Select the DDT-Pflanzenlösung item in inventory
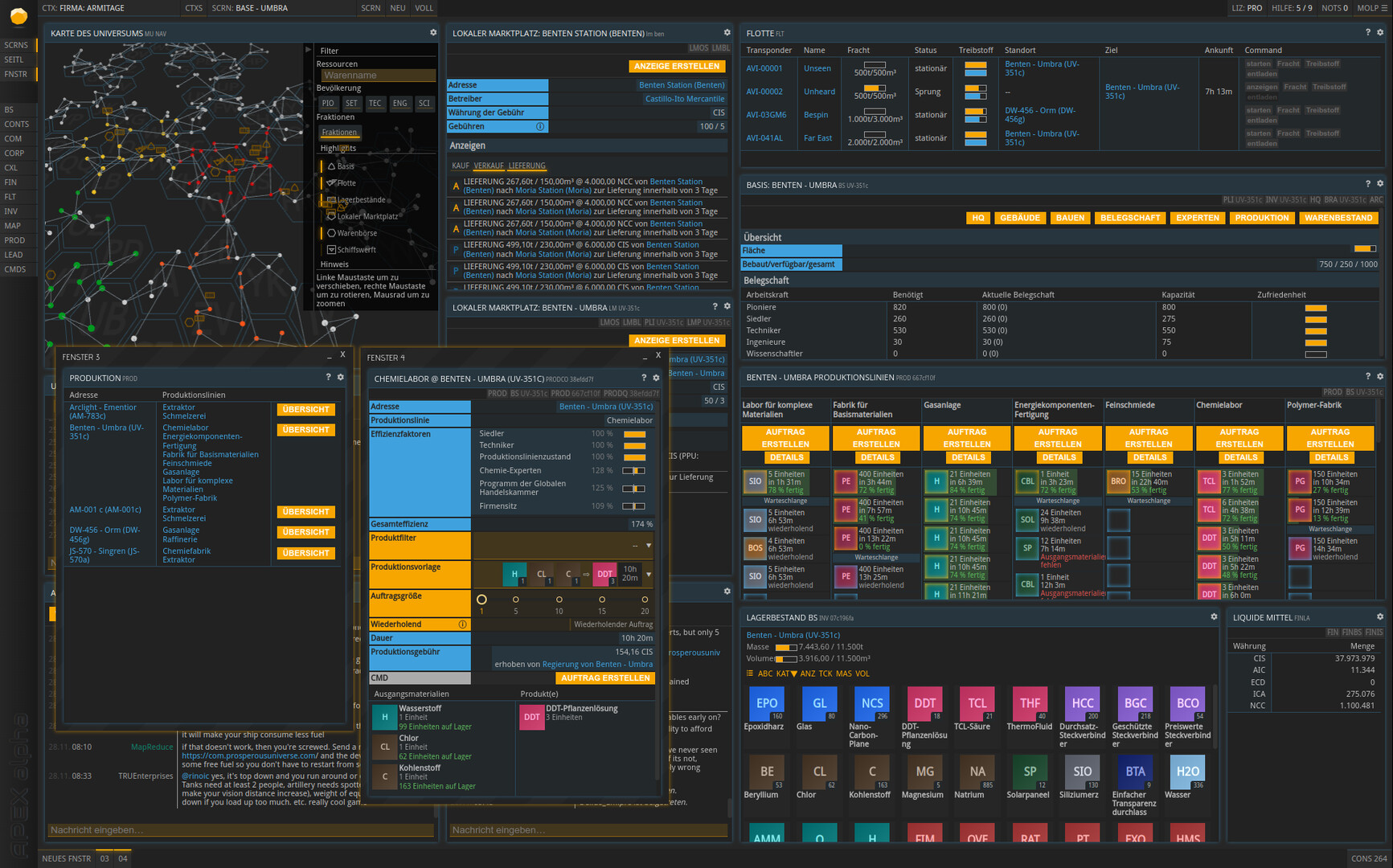This screenshot has height=868, width=1393. pyautogui.click(x=924, y=704)
